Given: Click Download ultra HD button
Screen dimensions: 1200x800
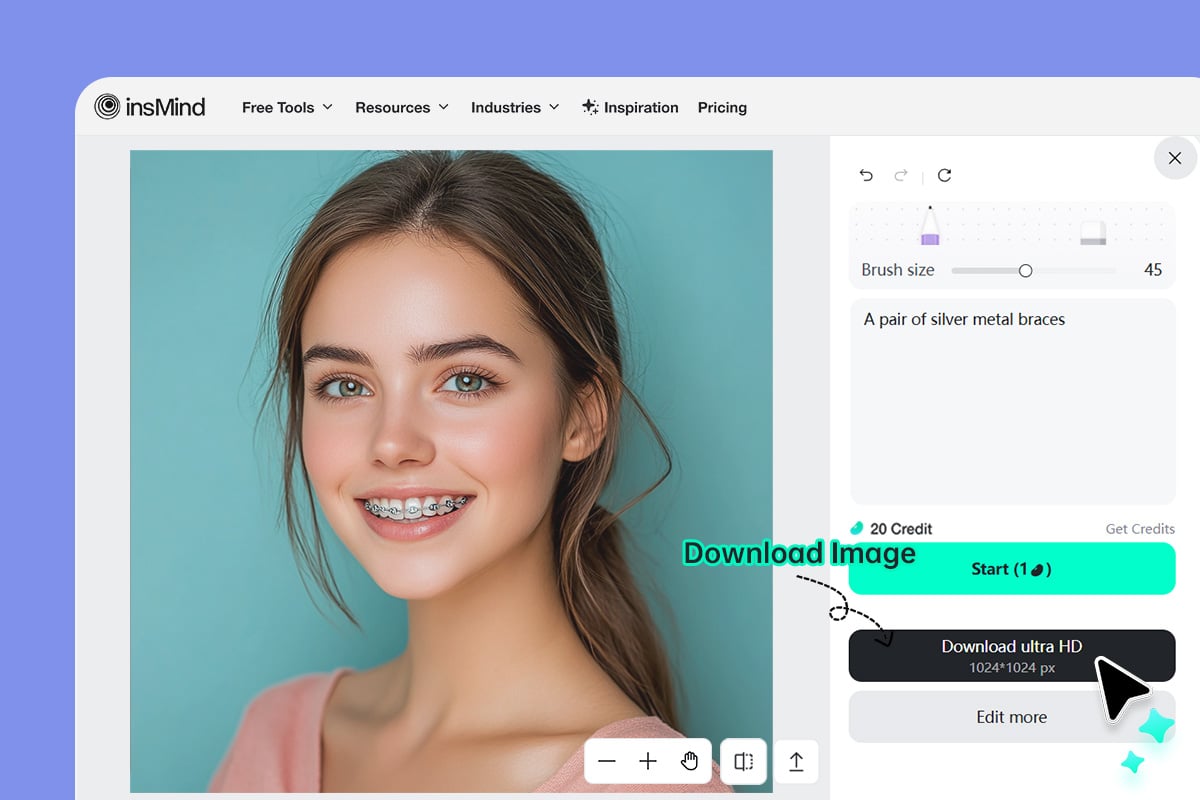Looking at the screenshot, I should coord(1012,655).
